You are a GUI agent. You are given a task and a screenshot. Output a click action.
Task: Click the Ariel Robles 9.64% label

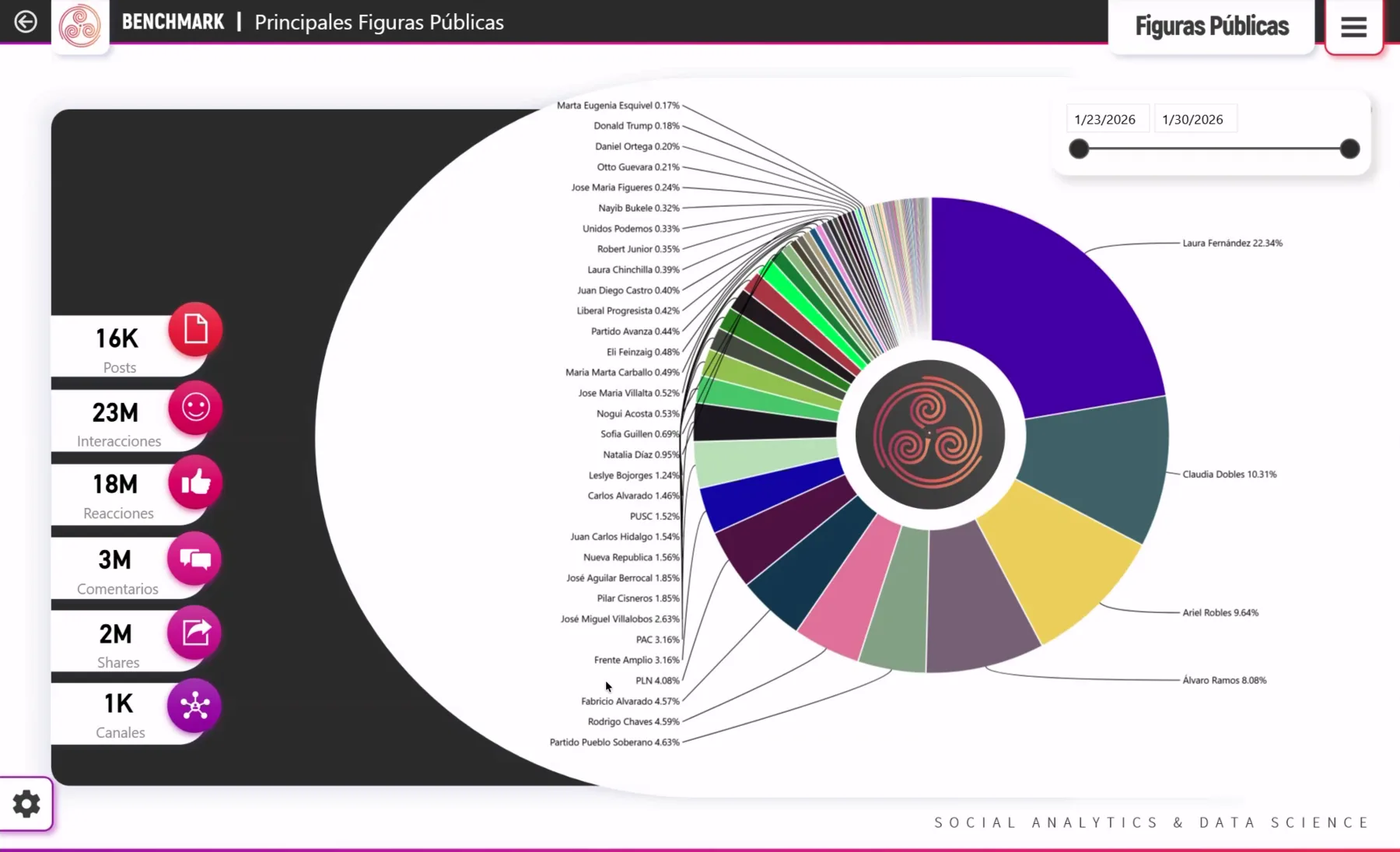1220,612
